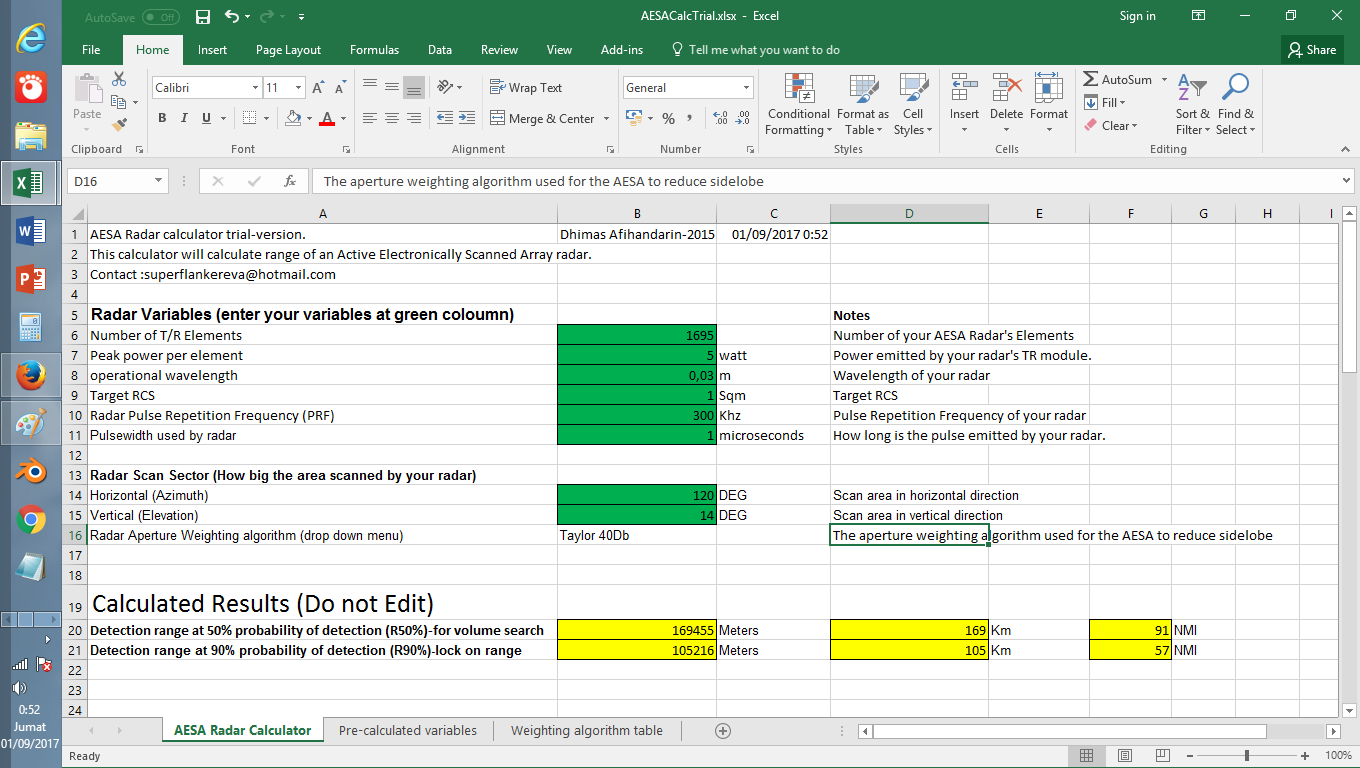Click the red Font Color icon

[326, 118]
